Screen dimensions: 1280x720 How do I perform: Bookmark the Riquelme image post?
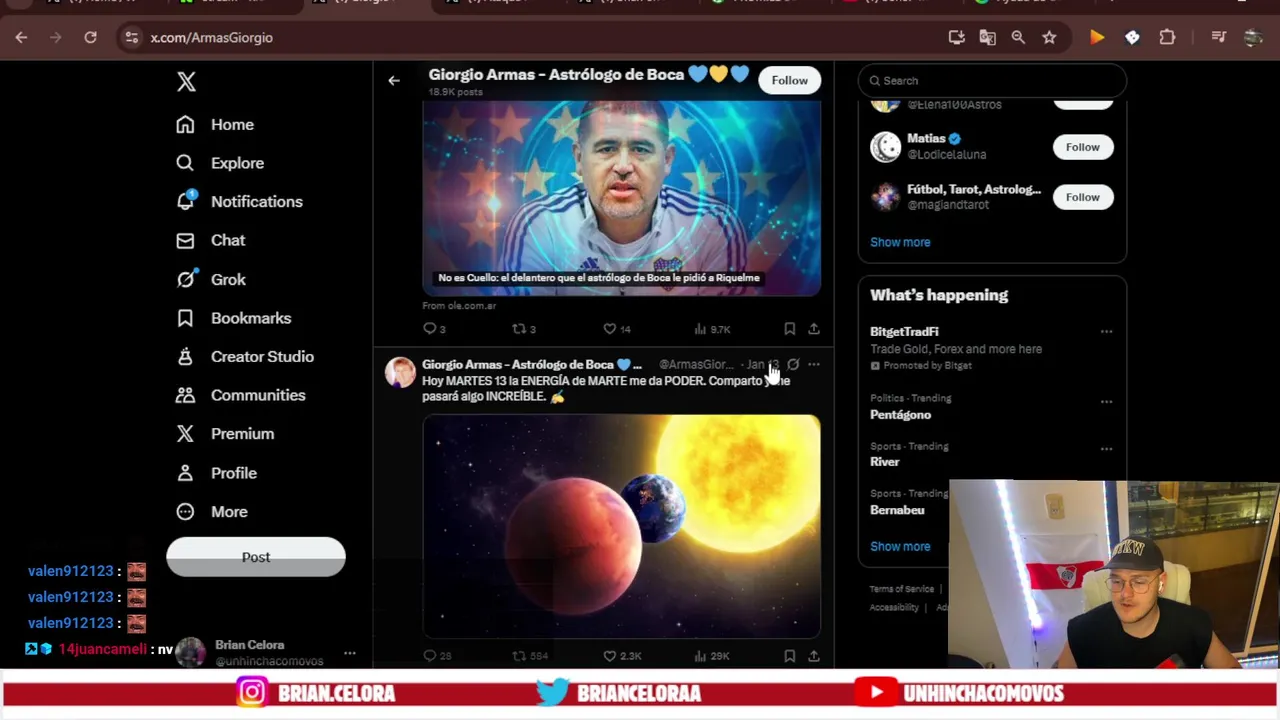click(x=789, y=329)
